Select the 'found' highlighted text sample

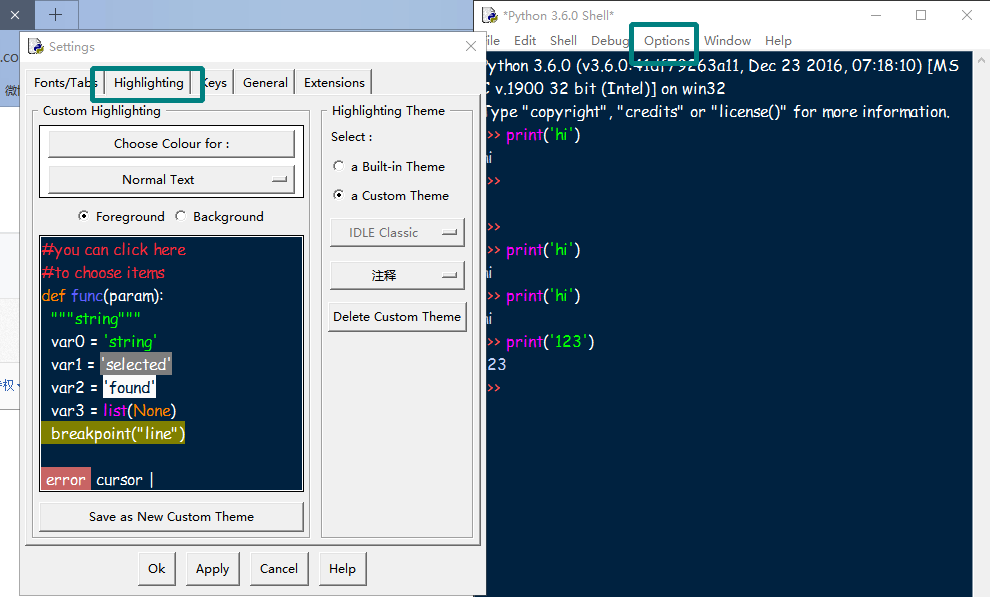(x=129, y=387)
